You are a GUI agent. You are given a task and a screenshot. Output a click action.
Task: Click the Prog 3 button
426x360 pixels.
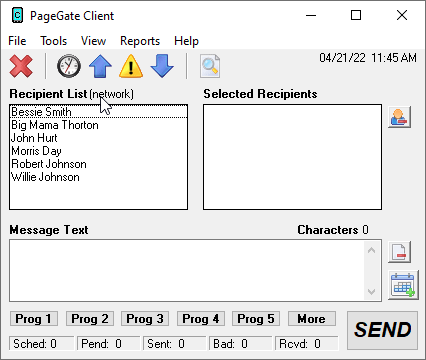(145, 319)
